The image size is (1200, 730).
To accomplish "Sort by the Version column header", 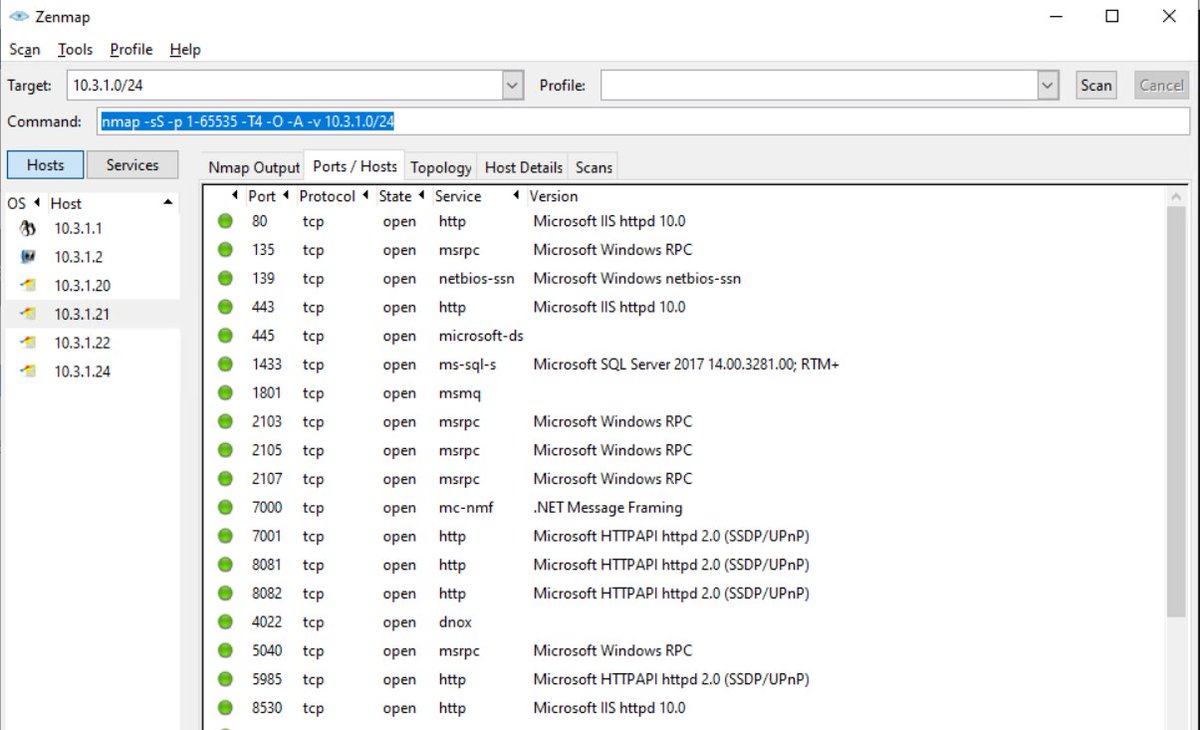I will [x=554, y=196].
